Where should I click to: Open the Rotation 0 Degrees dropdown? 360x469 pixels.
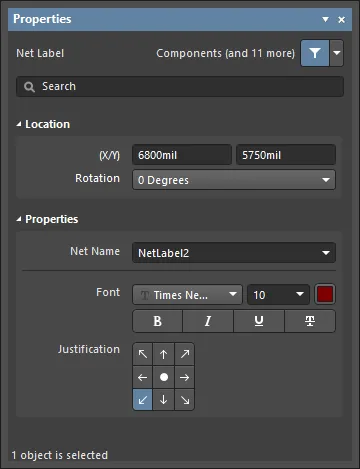(234, 180)
